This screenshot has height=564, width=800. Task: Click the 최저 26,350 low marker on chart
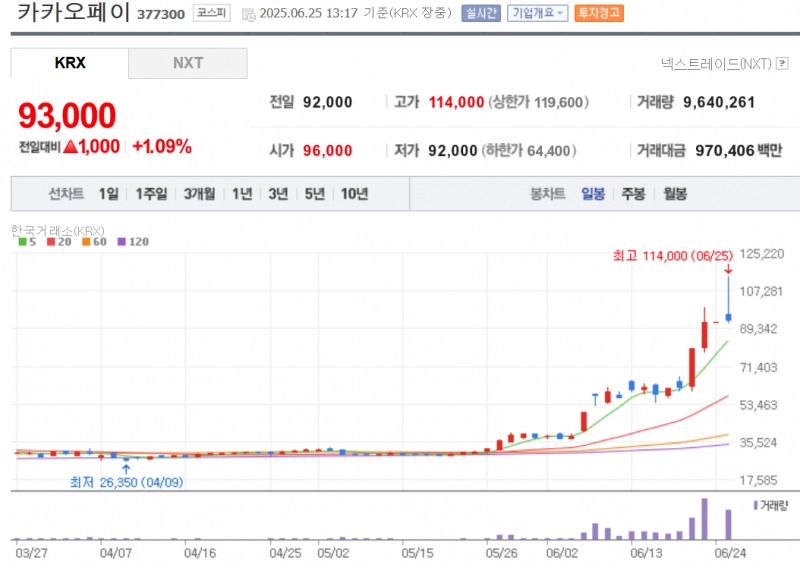126,482
